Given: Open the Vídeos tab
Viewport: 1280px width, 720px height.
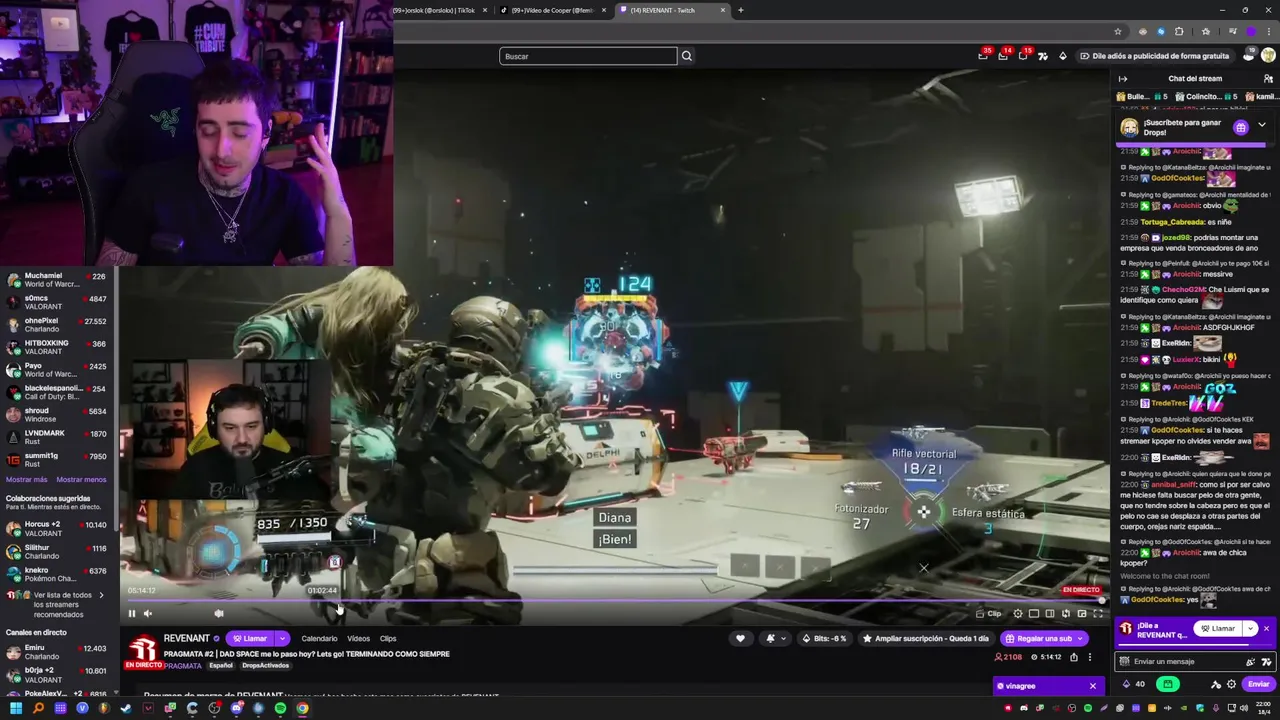Looking at the screenshot, I should (358, 638).
